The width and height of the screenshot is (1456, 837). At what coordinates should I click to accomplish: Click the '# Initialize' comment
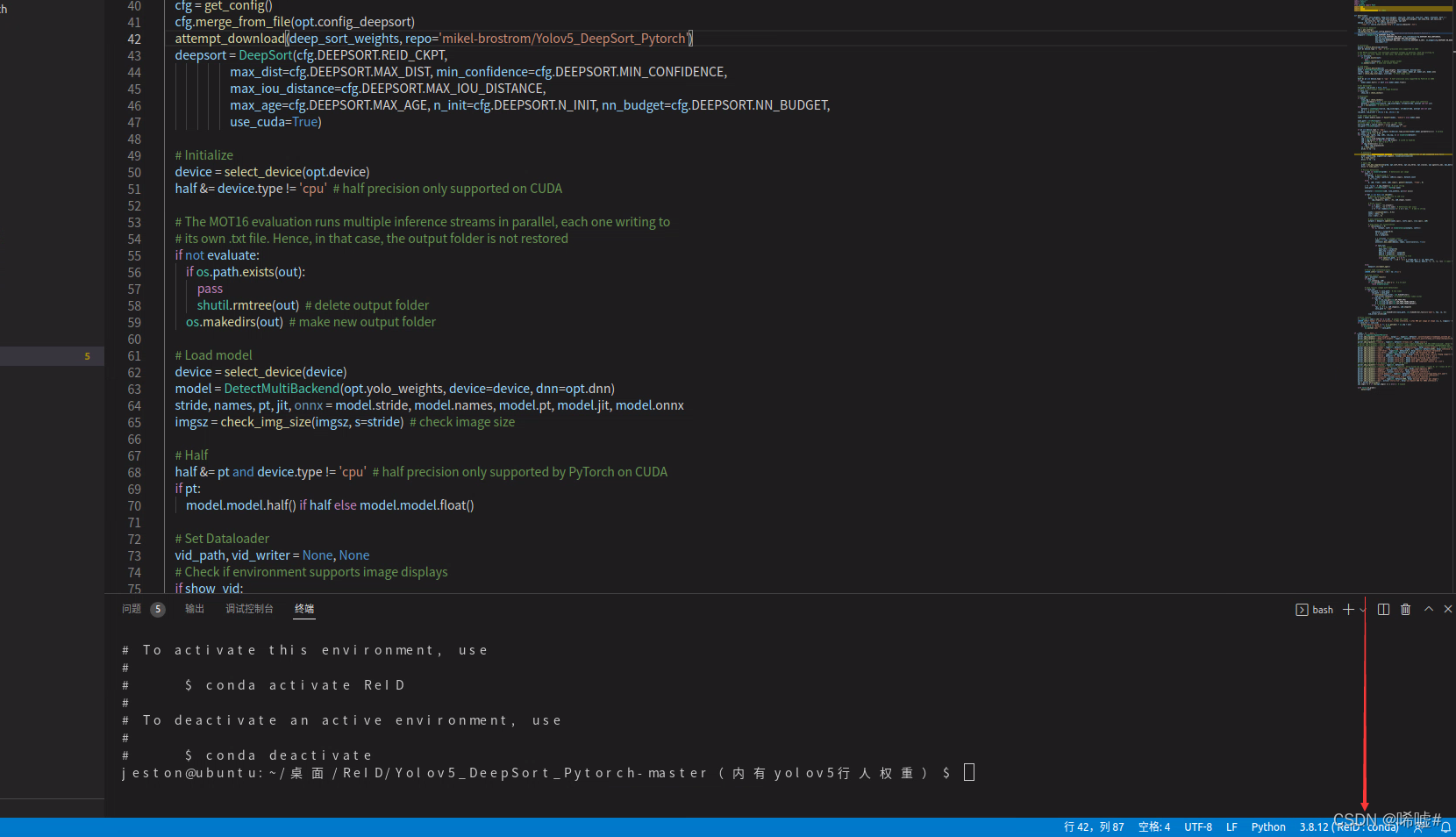click(x=203, y=155)
